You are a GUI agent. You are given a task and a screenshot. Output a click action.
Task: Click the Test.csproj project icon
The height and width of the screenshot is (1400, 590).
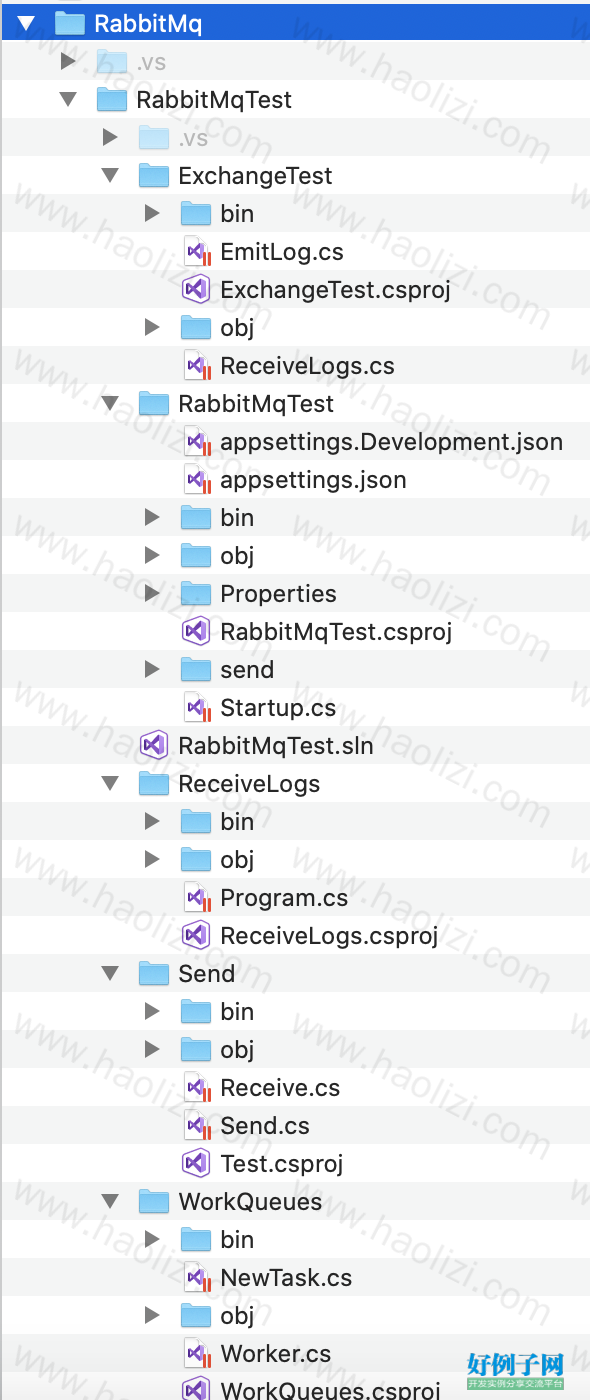[196, 1164]
